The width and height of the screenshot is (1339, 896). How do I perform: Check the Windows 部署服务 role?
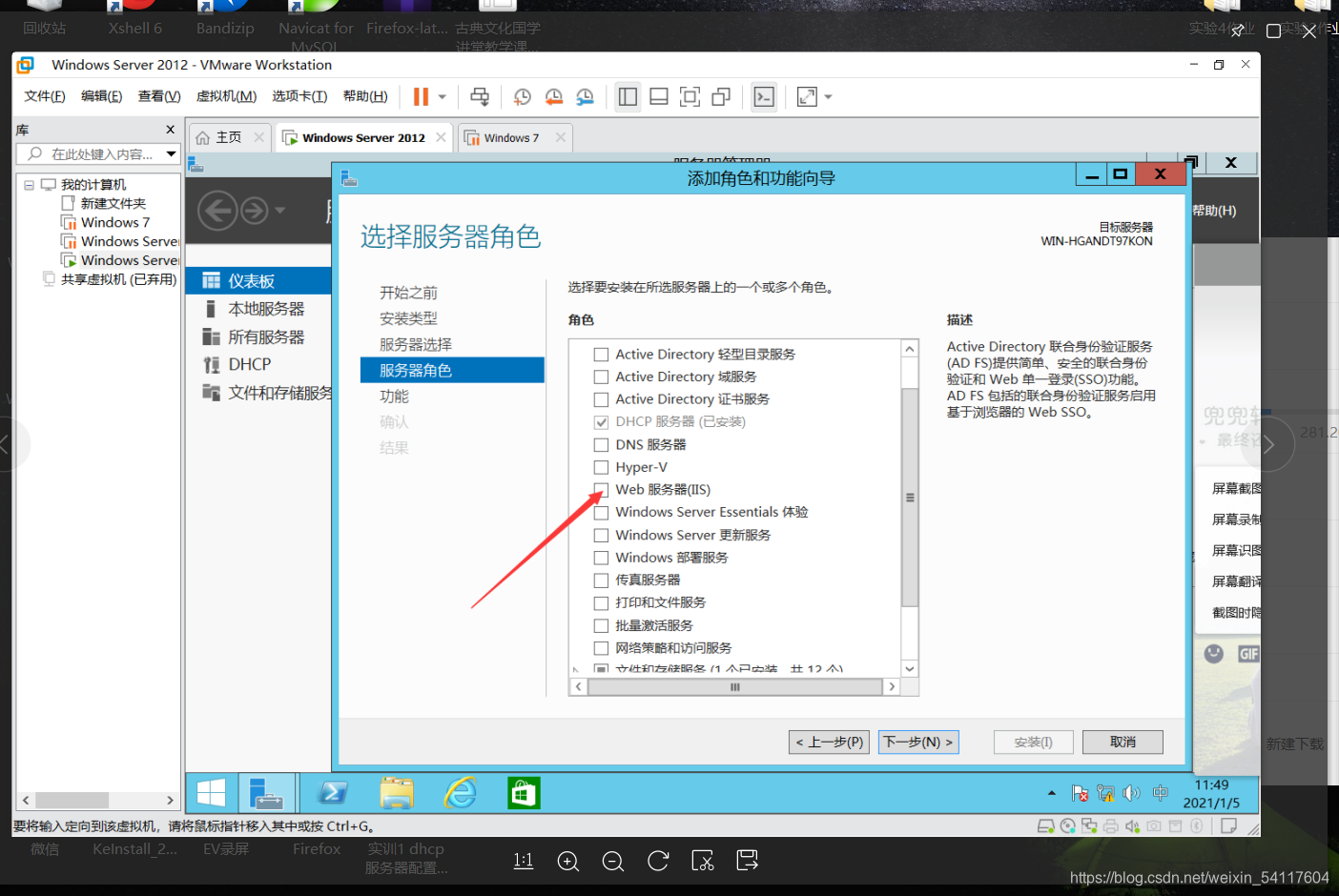pos(601,558)
